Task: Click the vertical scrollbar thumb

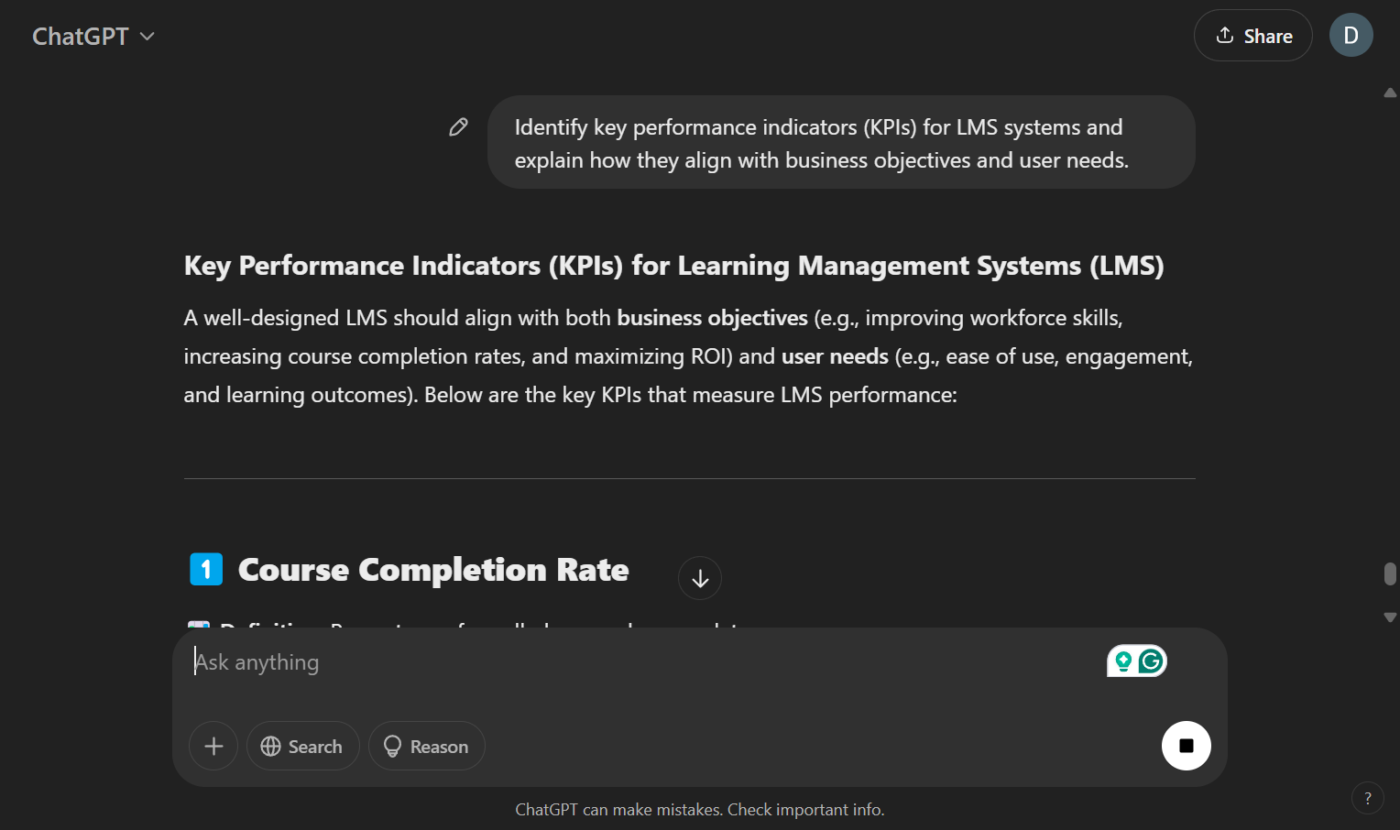Action: pyautogui.click(x=1389, y=574)
